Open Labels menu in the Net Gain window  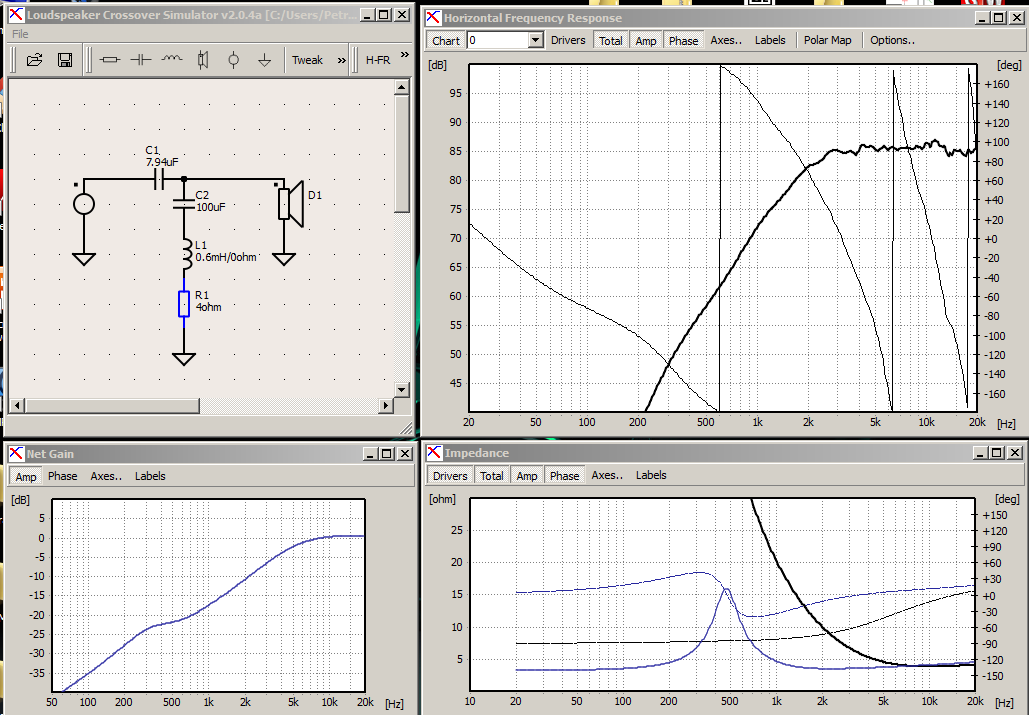coord(150,476)
